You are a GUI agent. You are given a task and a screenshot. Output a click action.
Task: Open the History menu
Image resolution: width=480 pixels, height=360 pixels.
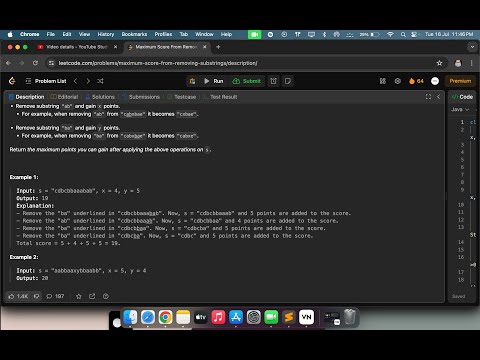click(106, 34)
